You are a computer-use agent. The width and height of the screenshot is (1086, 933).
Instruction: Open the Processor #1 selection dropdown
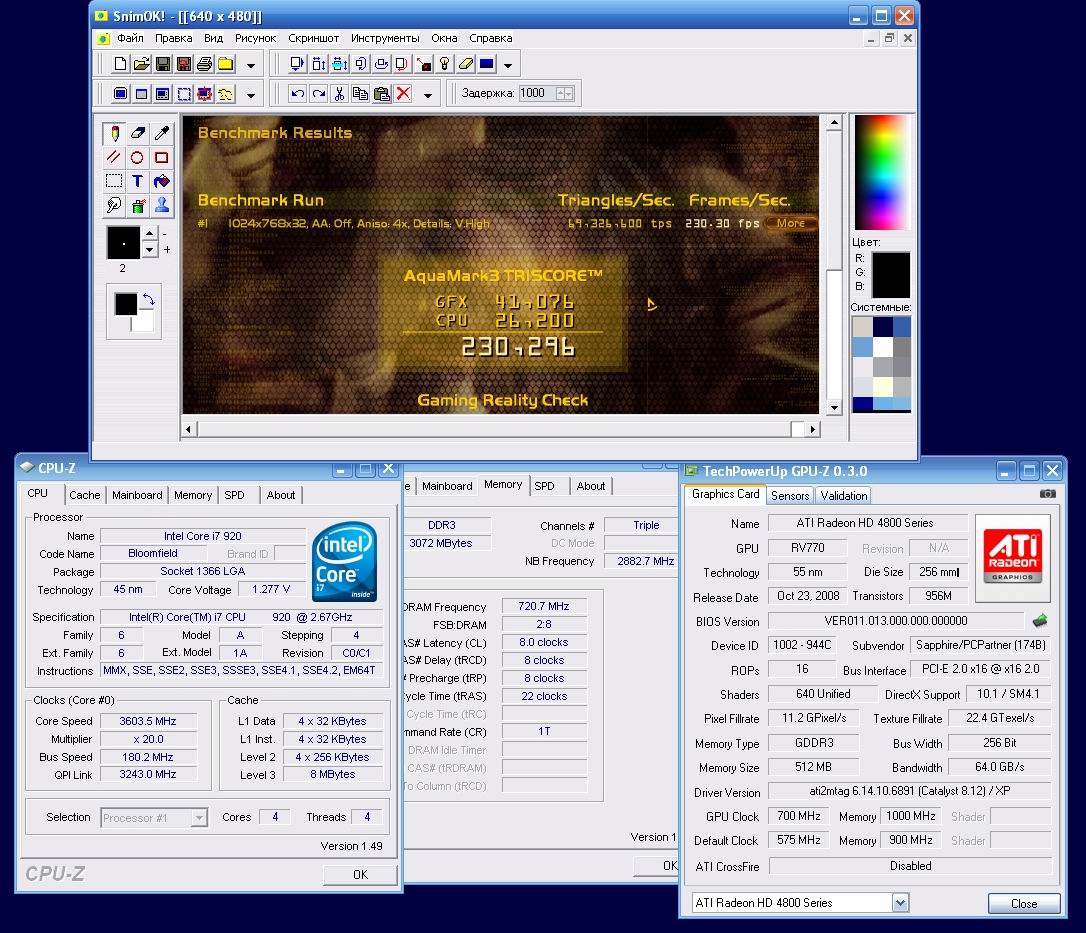coord(199,818)
